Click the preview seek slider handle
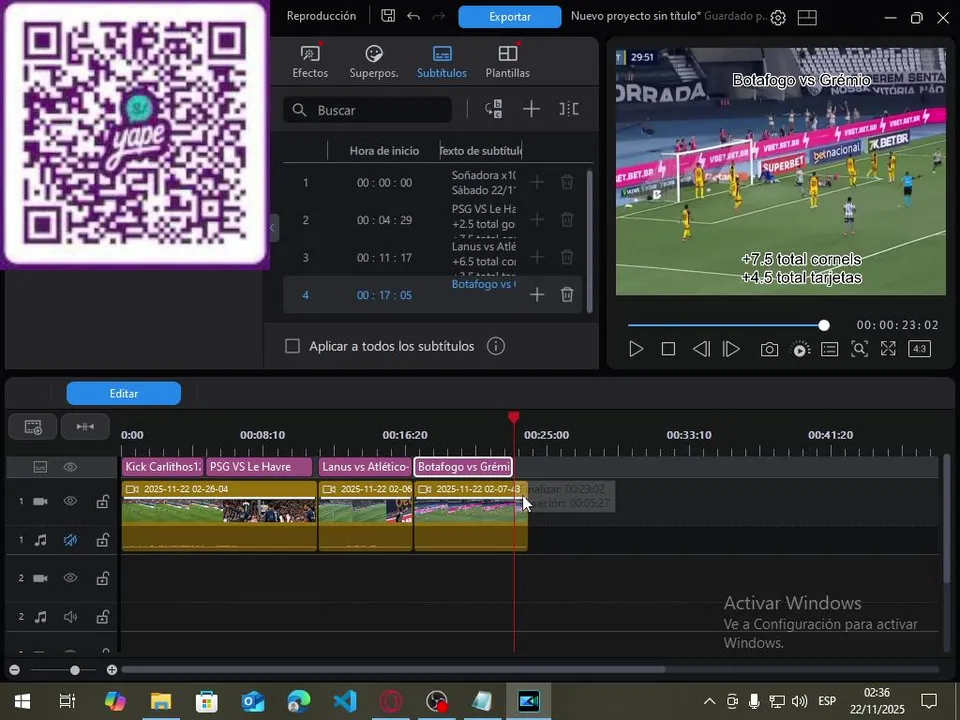 click(824, 325)
